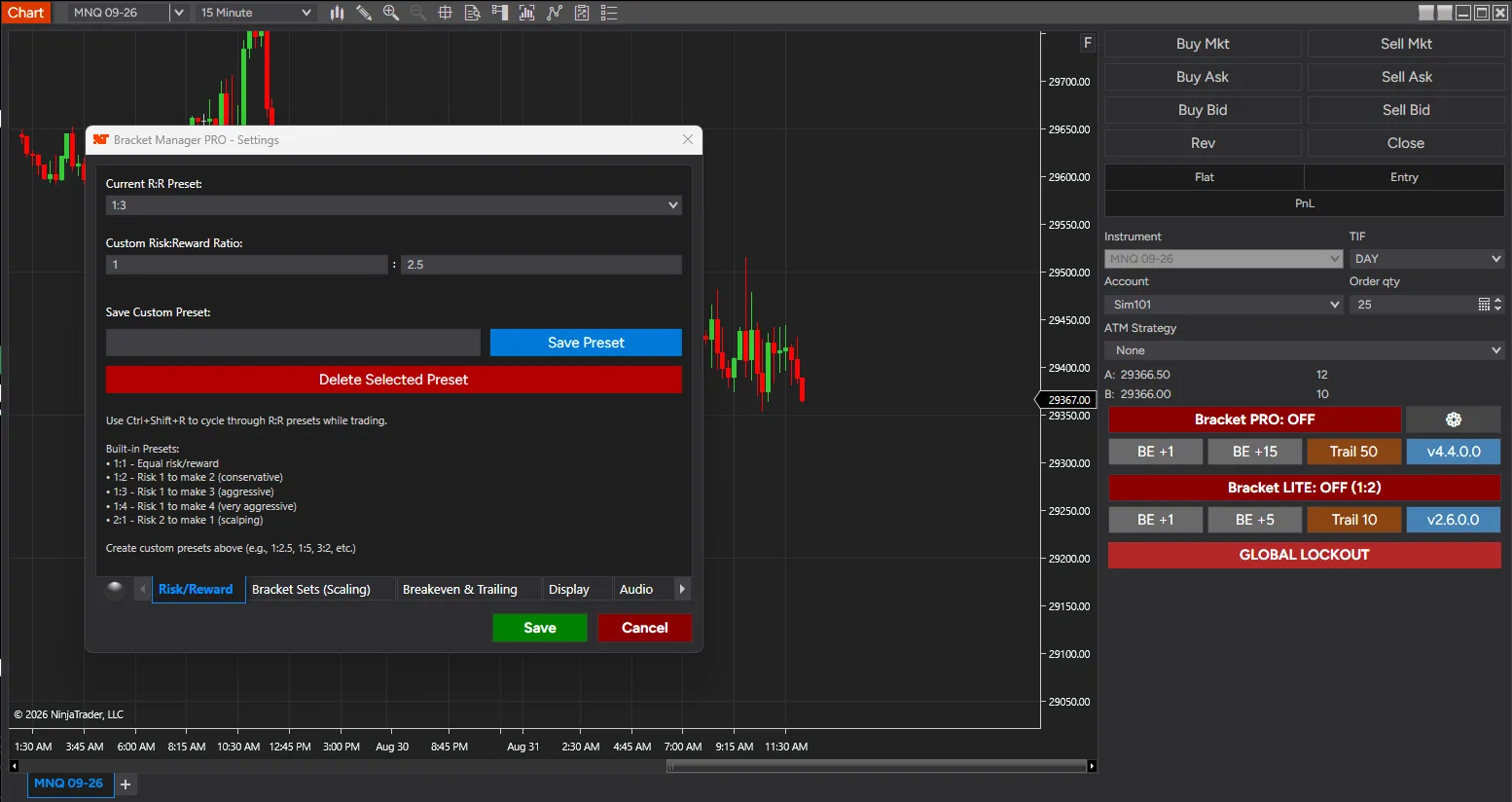Screen dimensions: 1512x802
Task: Open the indicators bar-chart icon
Action: point(527,13)
